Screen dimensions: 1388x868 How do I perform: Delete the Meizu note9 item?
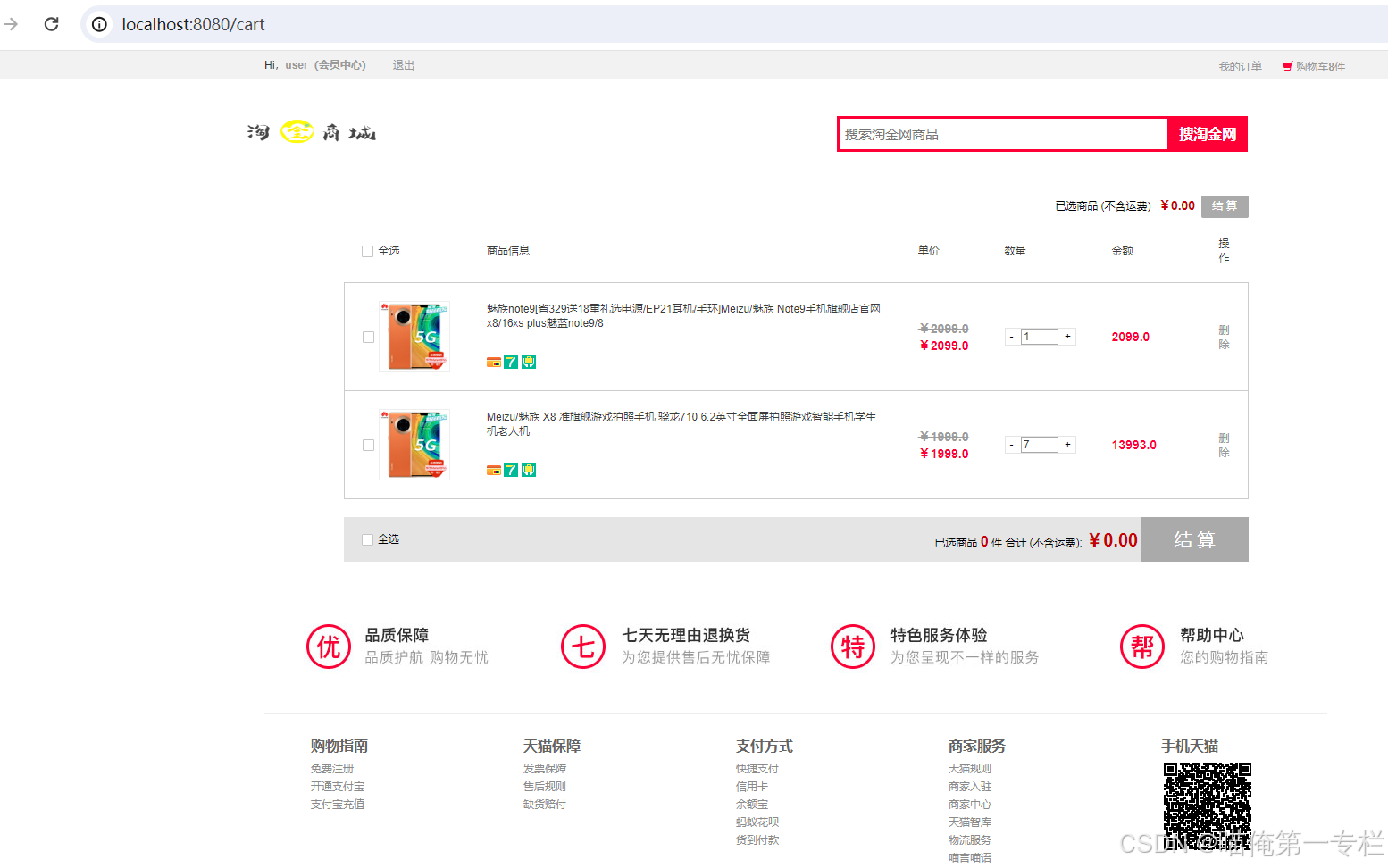1224,337
